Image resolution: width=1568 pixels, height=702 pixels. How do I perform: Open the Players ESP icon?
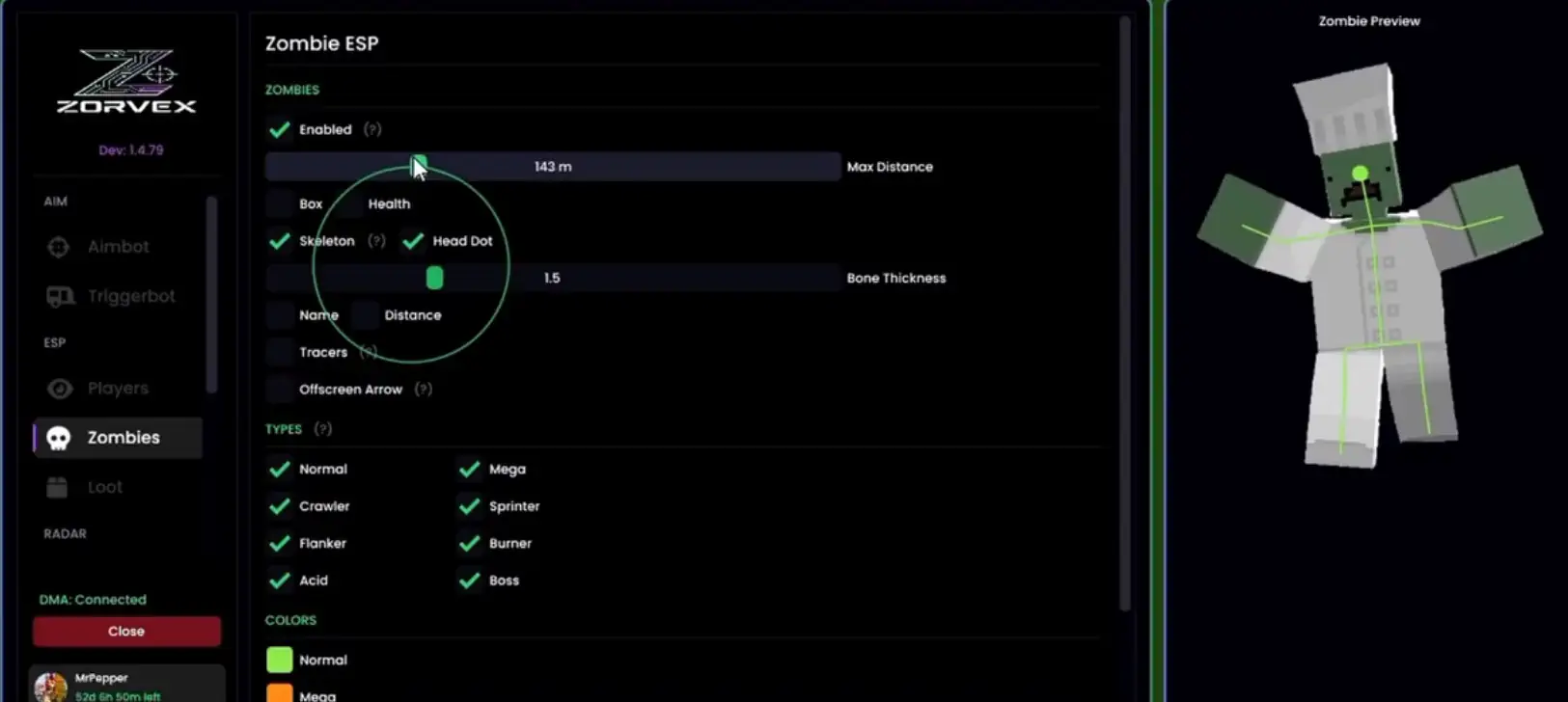(x=60, y=389)
